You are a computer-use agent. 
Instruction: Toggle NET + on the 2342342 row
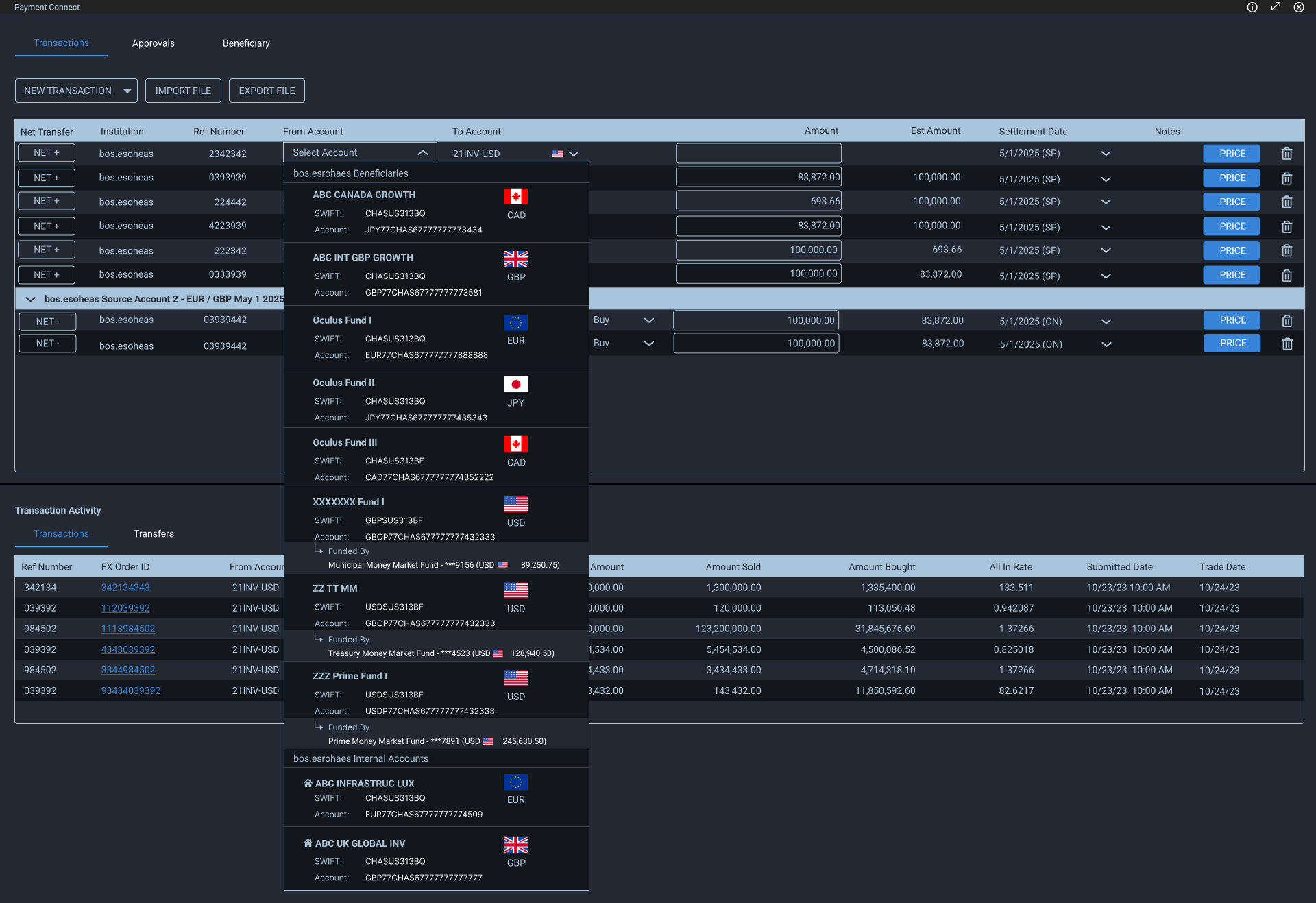pyautogui.click(x=46, y=152)
